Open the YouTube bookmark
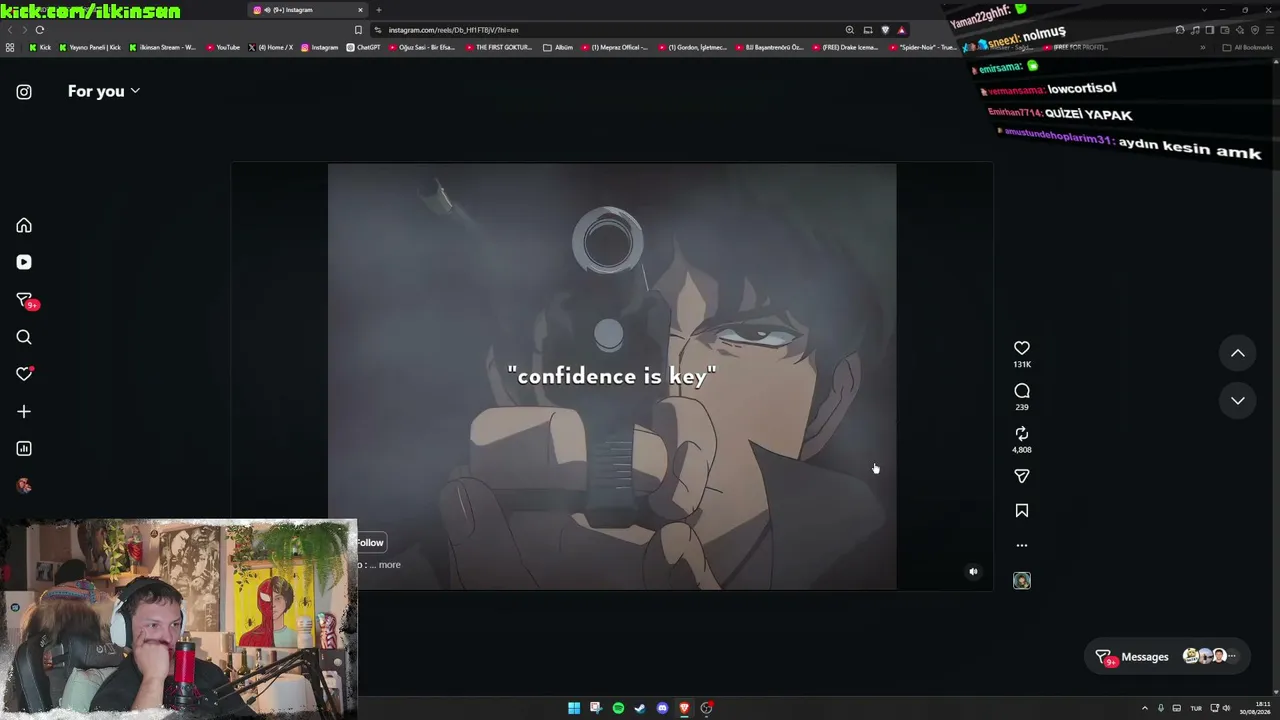This screenshot has height=720, width=1280. pos(223,47)
